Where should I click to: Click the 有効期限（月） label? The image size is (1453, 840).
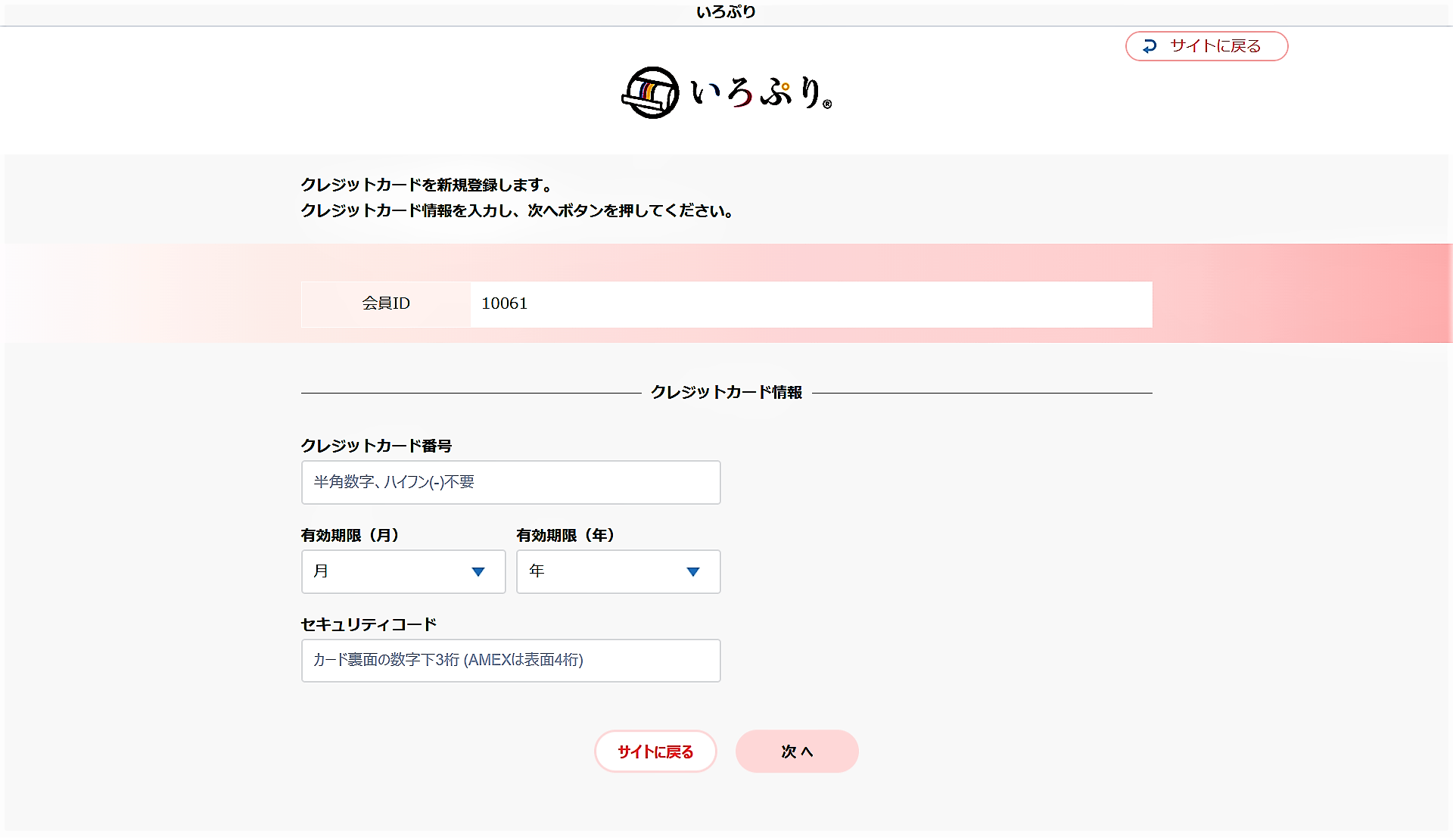(x=350, y=535)
